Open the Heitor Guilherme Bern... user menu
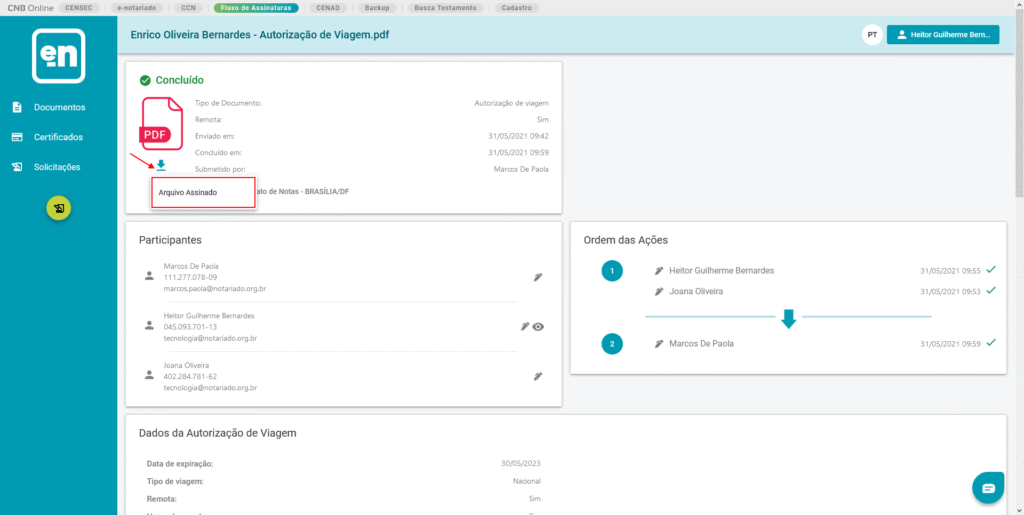This screenshot has width=1024, height=515. click(x=943, y=35)
